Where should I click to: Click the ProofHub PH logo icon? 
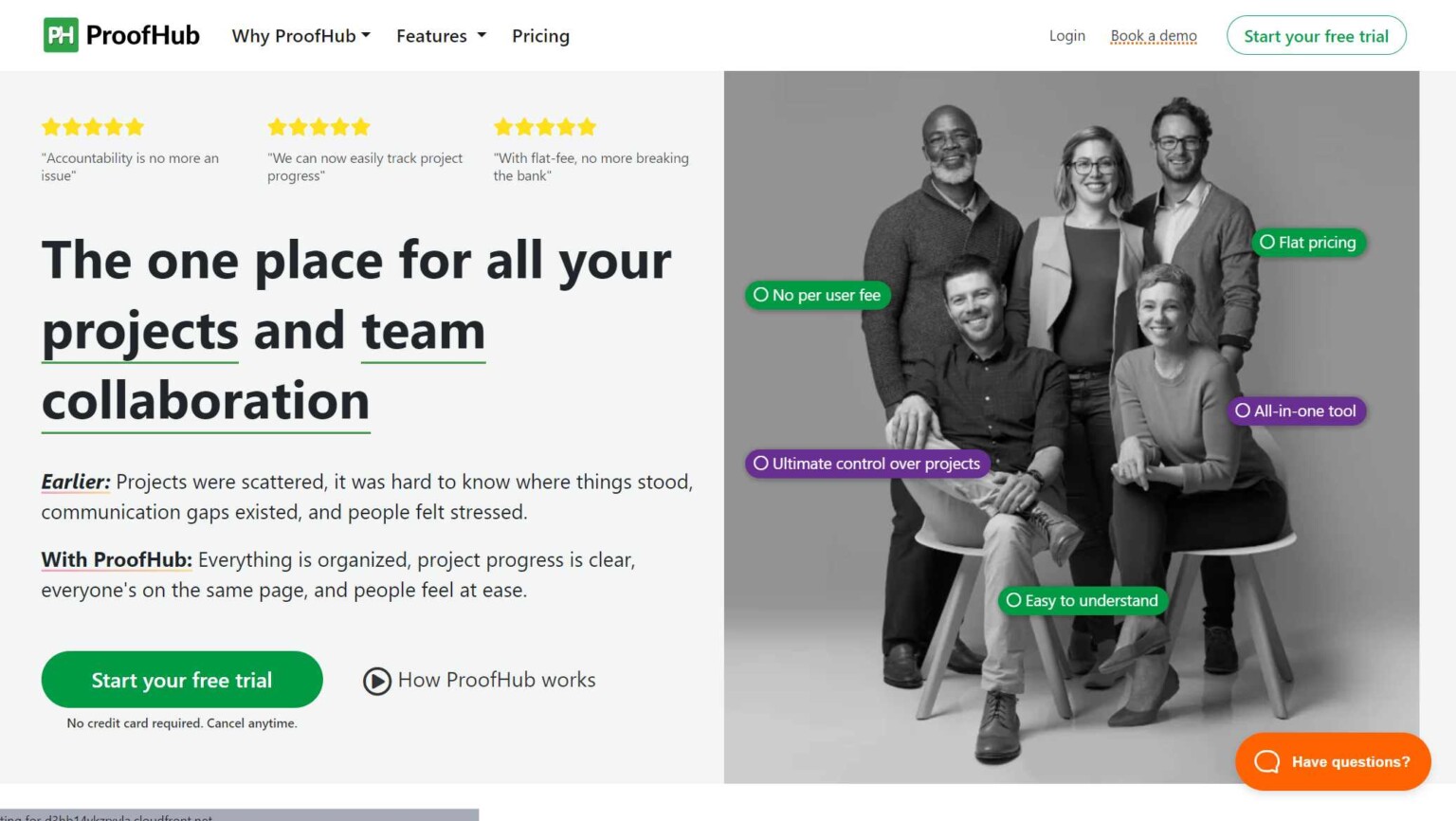59,34
